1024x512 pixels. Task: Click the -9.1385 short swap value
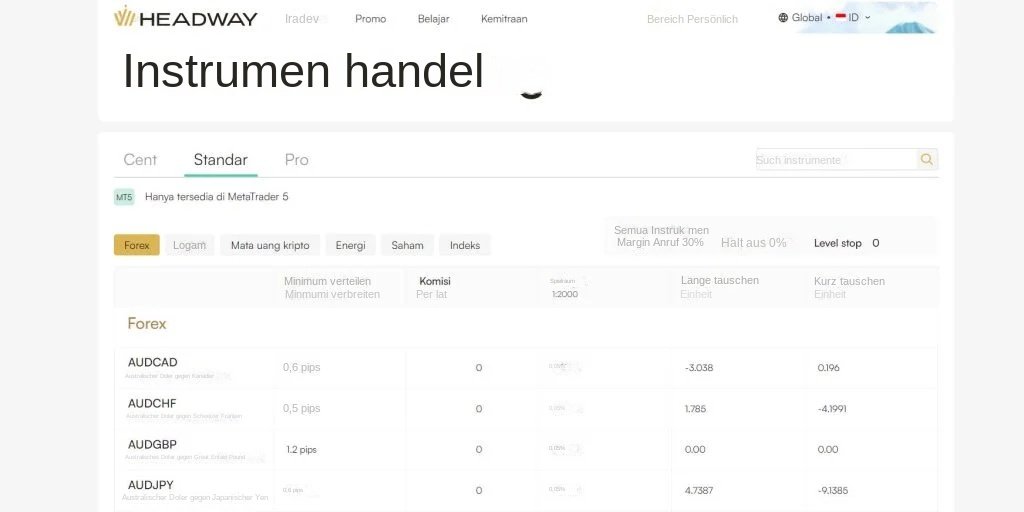[833, 490]
